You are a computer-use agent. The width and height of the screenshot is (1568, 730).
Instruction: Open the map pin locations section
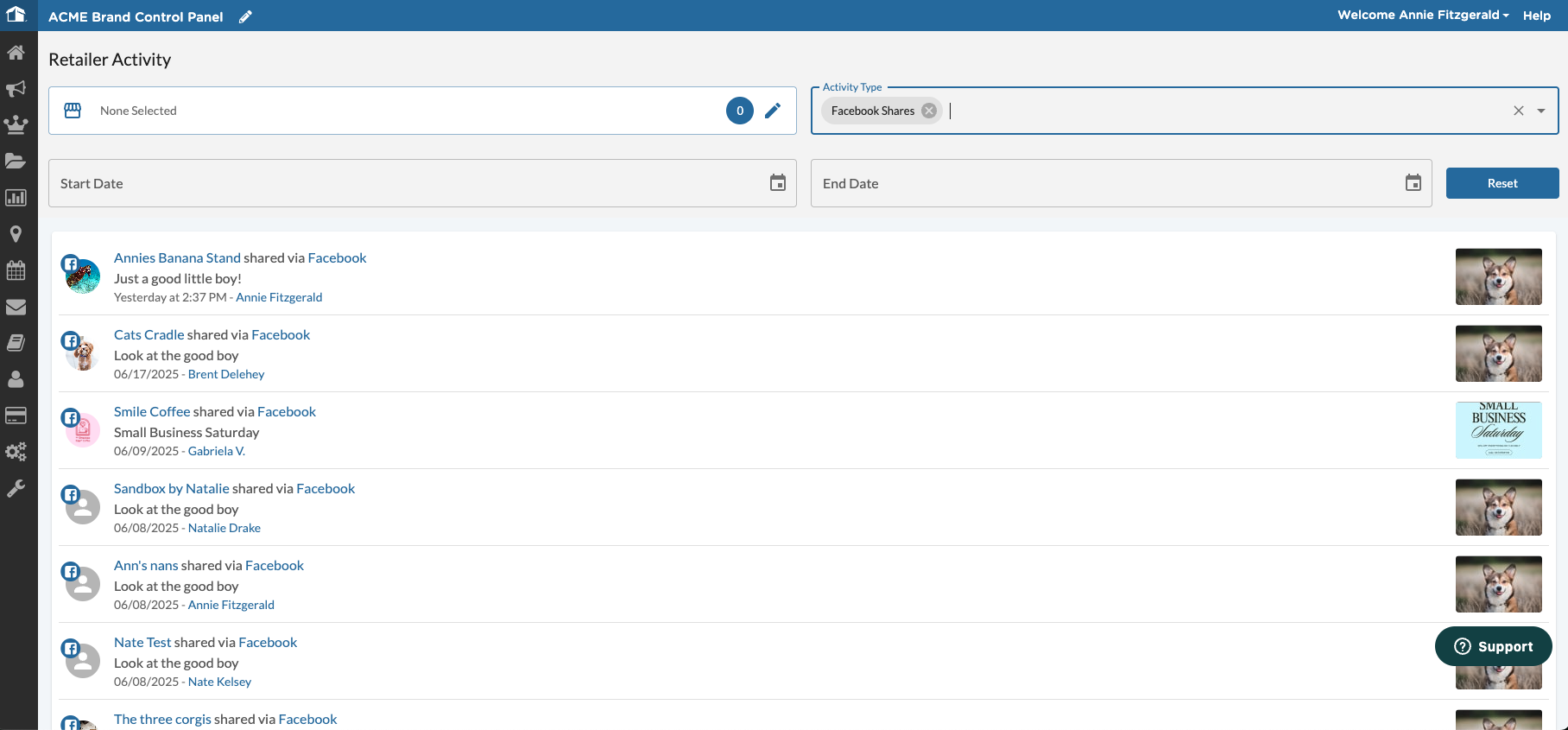point(16,234)
